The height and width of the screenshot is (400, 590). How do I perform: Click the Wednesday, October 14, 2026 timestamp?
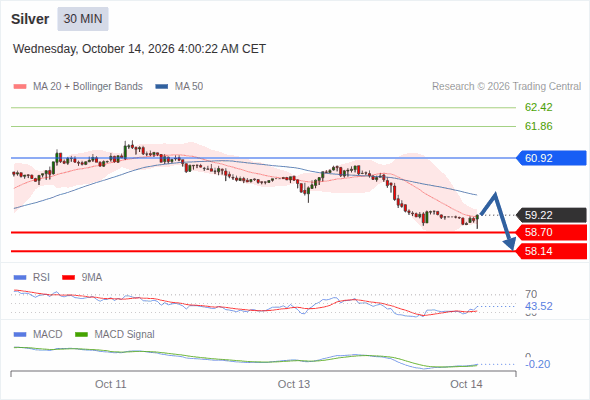click(139, 49)
